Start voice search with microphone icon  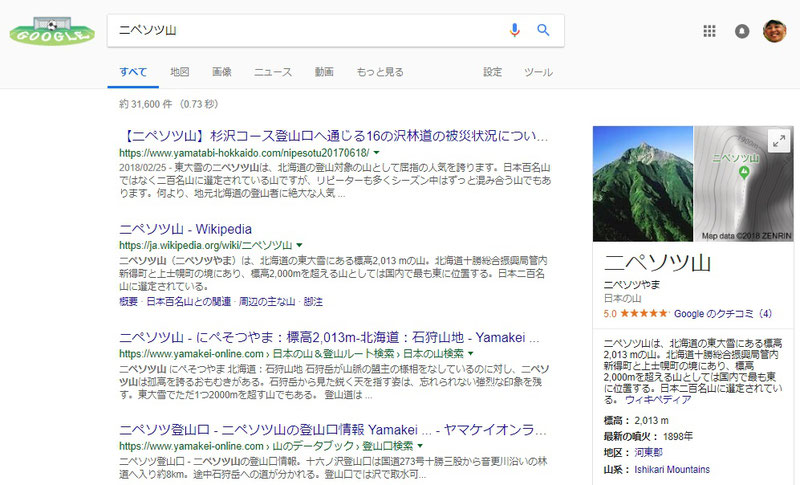(514, 30)
